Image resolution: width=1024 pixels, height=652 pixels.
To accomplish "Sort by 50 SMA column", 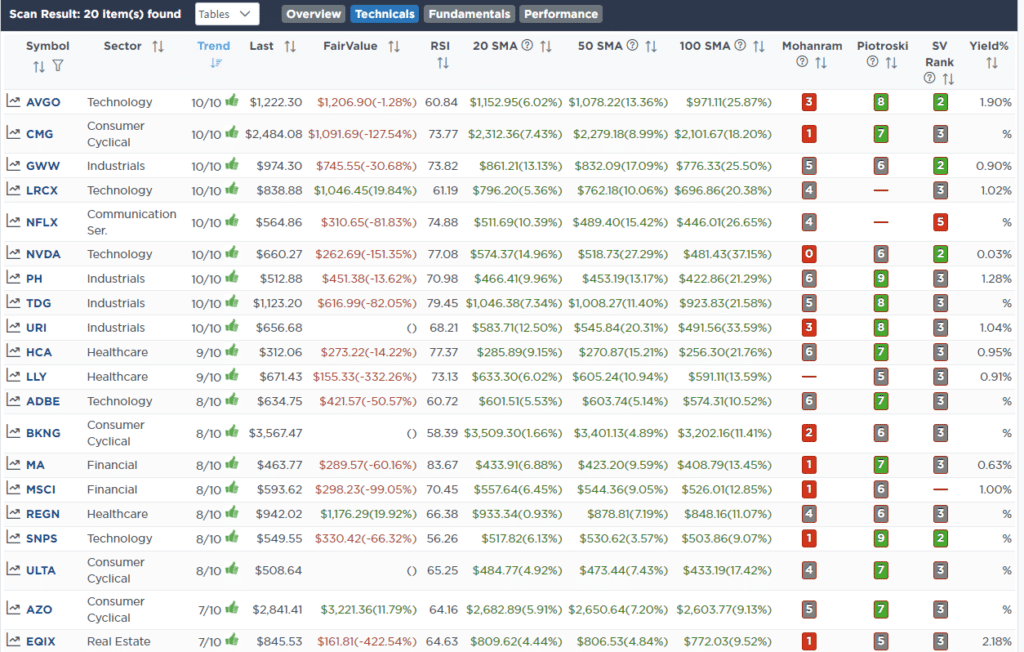I will (651, 46).
